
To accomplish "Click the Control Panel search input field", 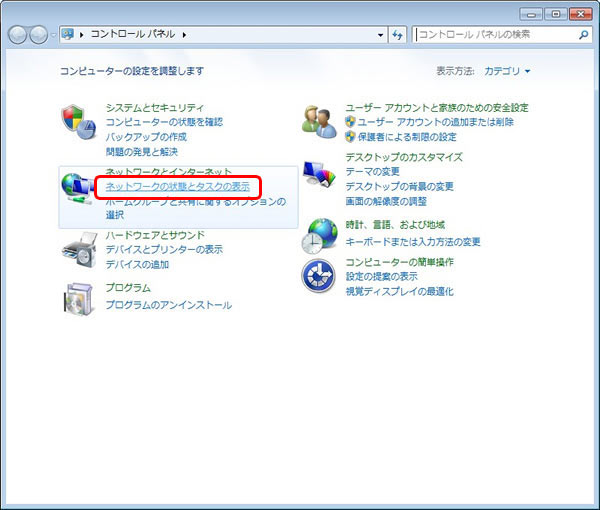I will 495,35.
